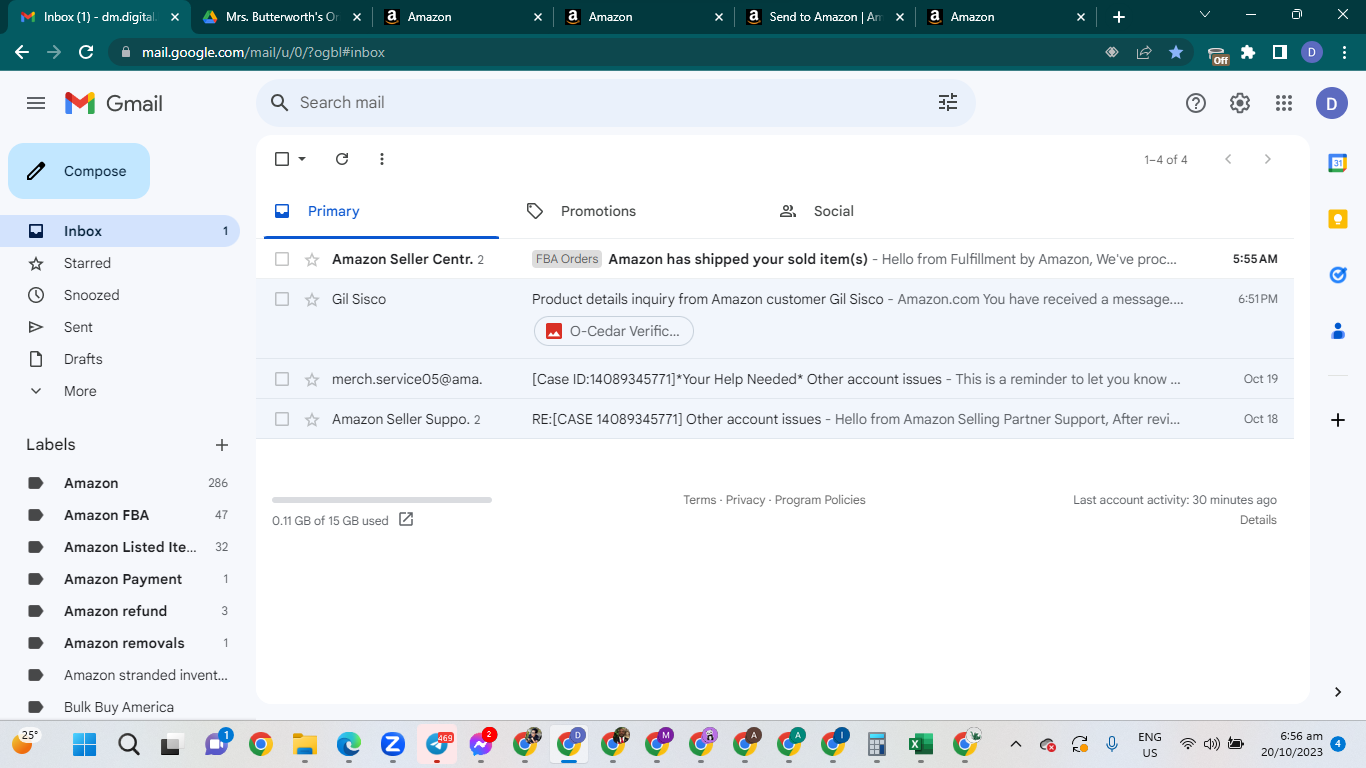
Task: Open the Gmail main menu hamburger icon
Action: tap(36, 103)
